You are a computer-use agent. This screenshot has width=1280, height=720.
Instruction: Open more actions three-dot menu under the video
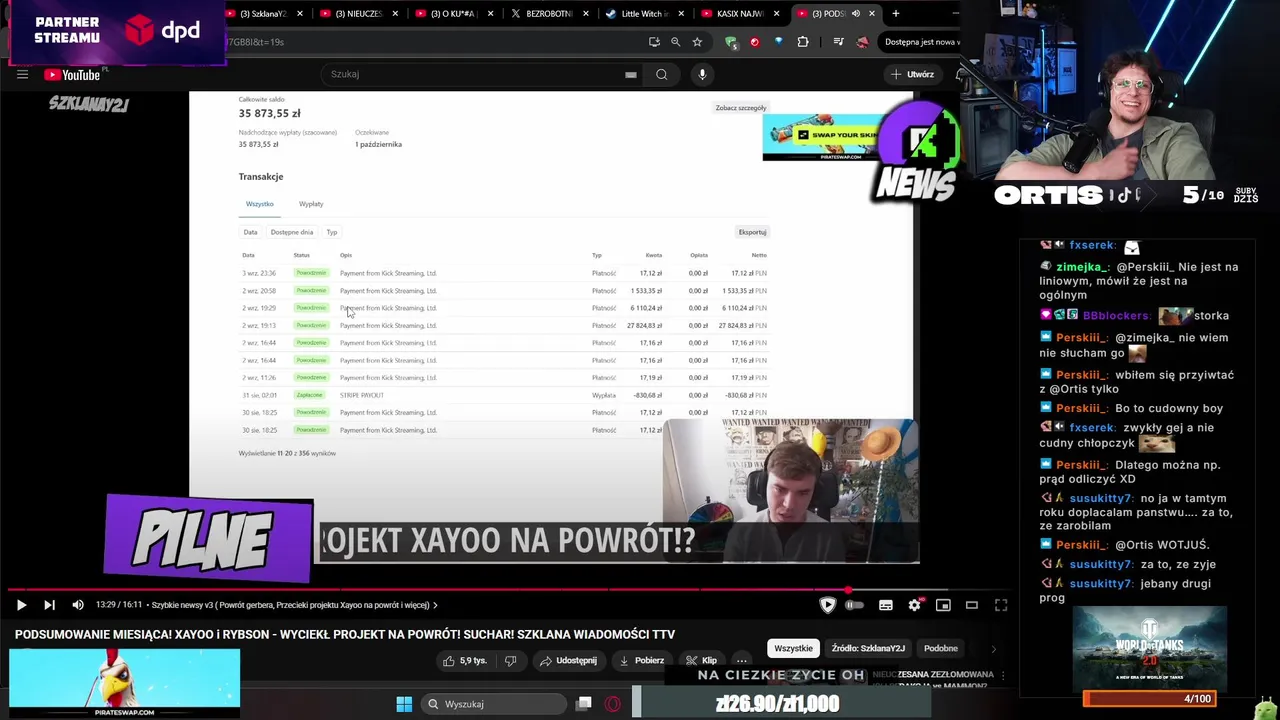click(742, 661)
